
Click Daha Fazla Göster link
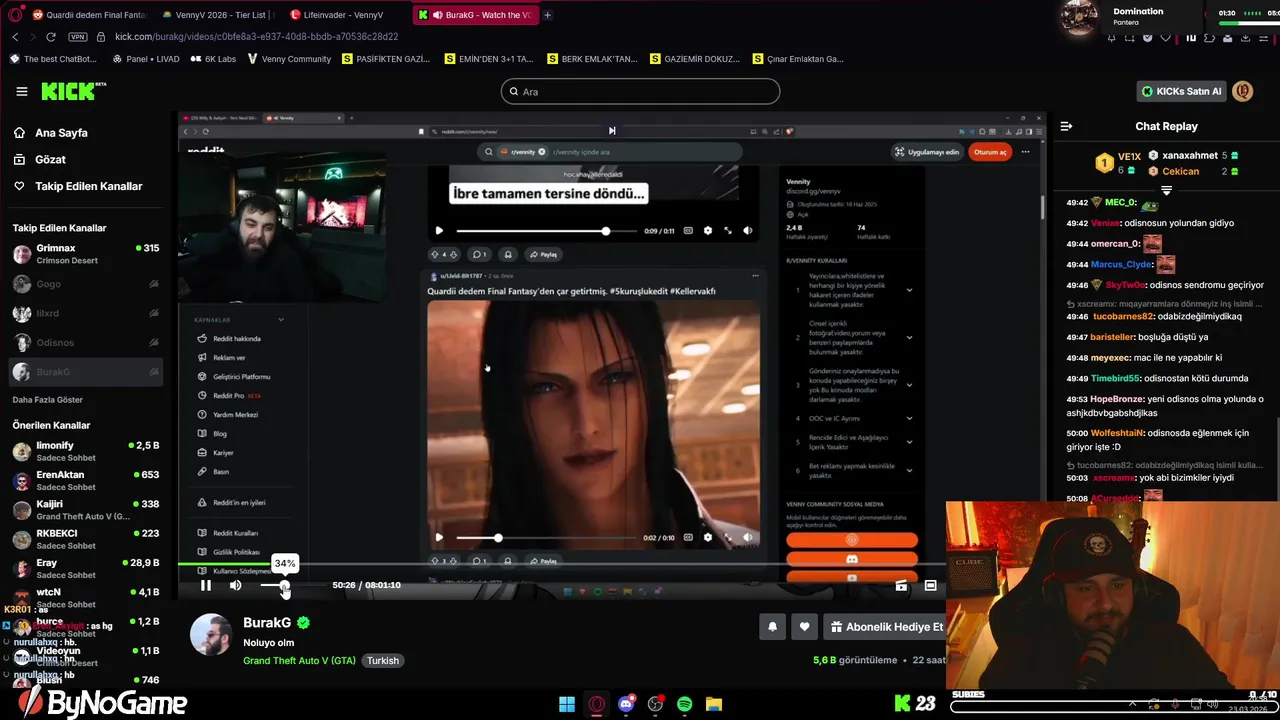click(x=47, y=400)
